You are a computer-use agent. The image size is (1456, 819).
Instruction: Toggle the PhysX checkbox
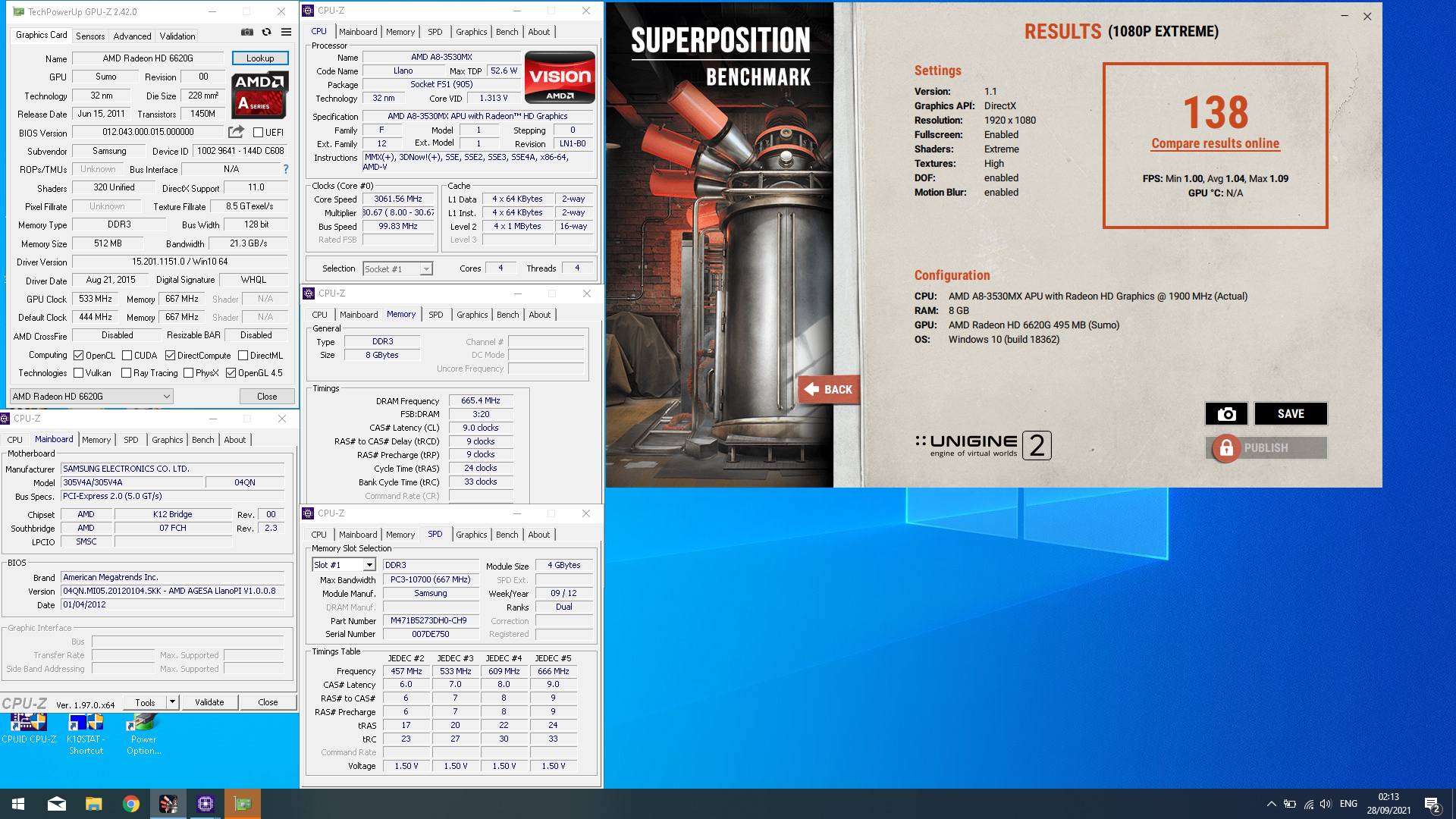point(188,373)
